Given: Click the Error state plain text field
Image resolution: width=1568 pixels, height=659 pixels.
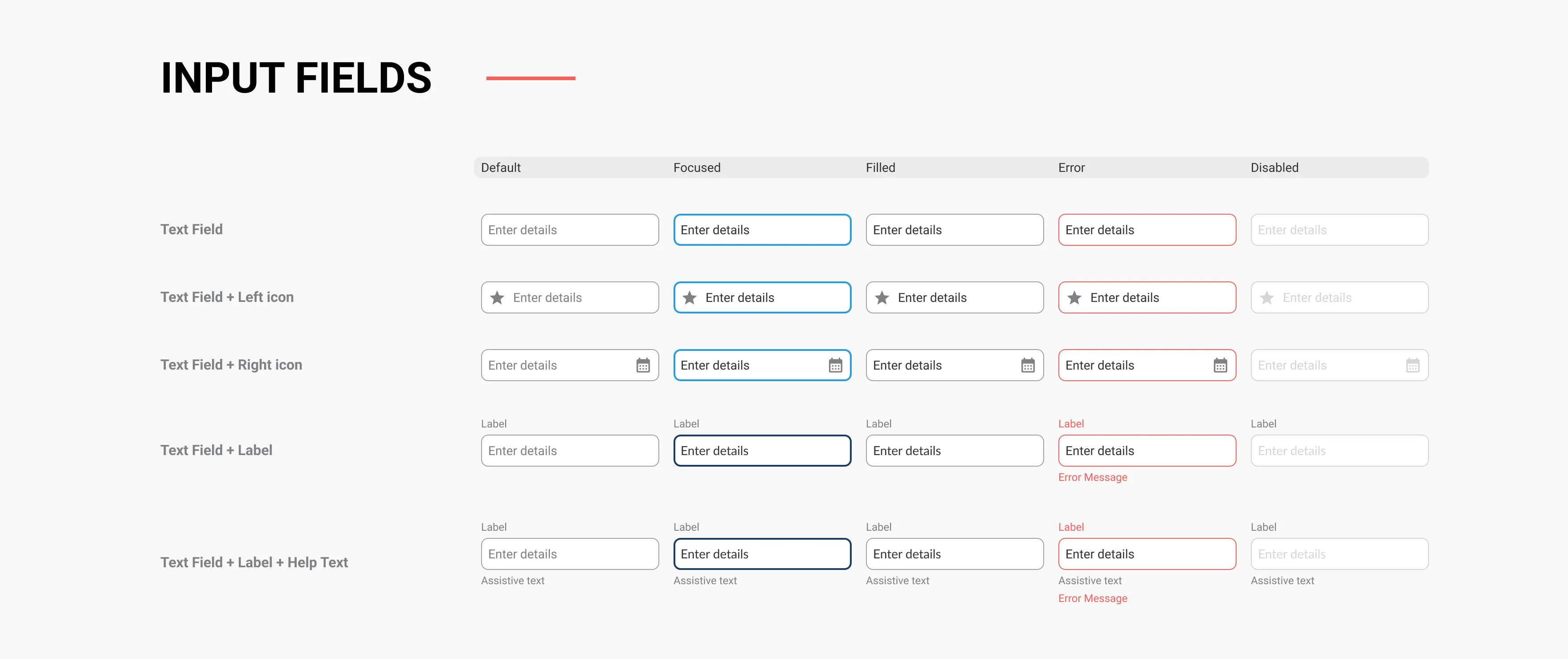Looking at the screenshot, I should pos(1147,230).
